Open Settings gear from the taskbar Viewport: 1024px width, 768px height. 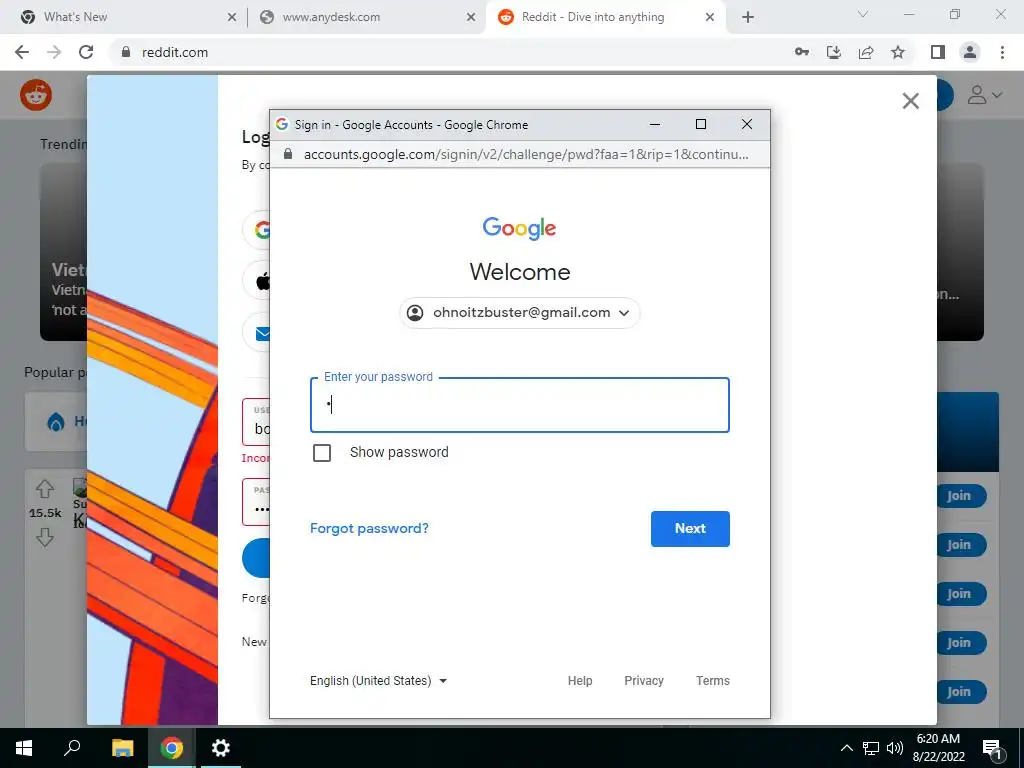(x=221, y=748)
